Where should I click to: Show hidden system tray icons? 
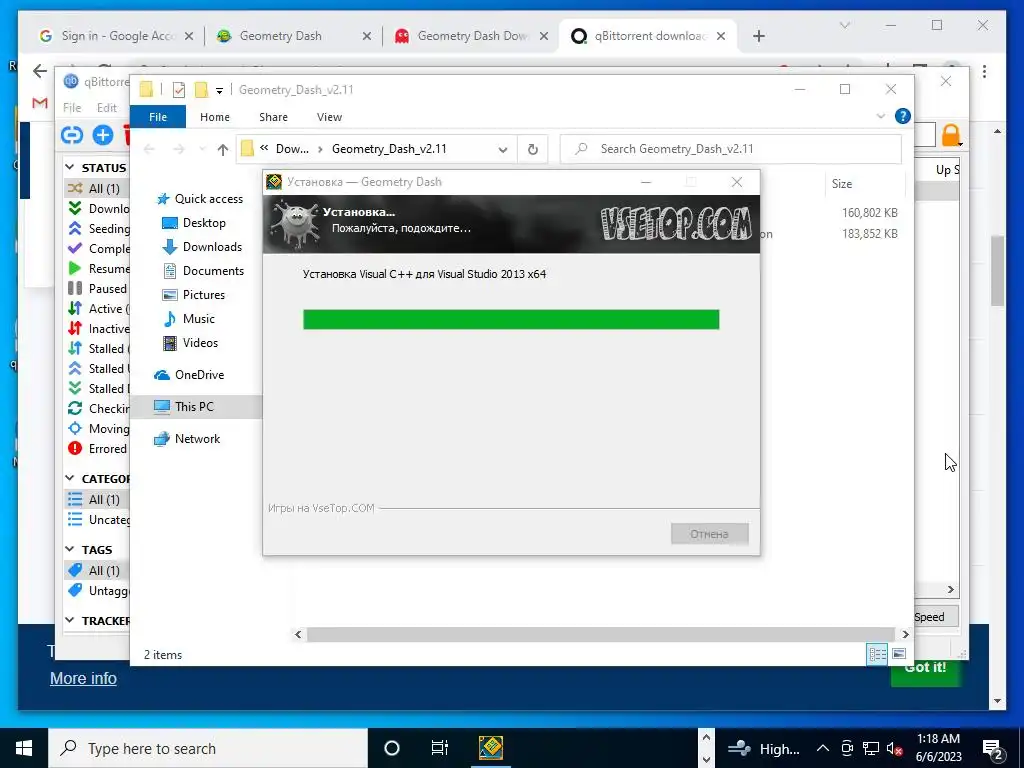(823, 748)
